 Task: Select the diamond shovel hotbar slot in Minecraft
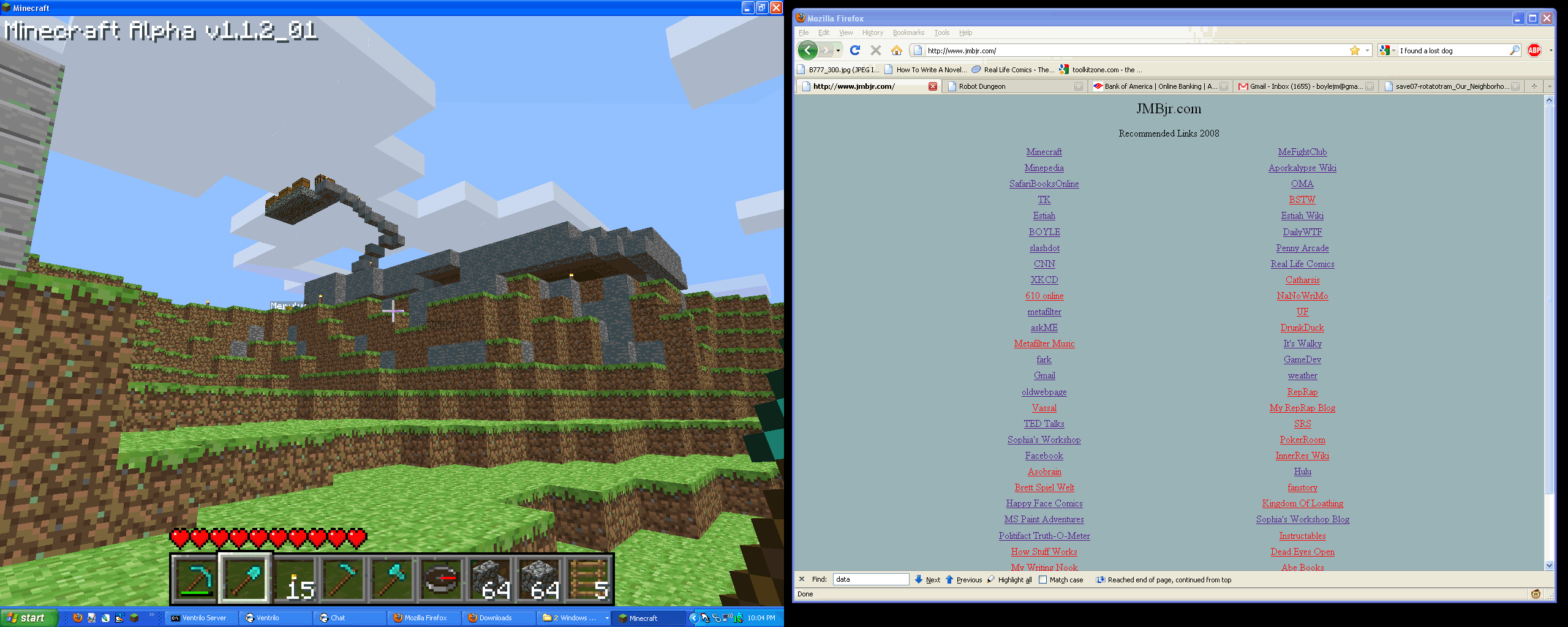245,579
